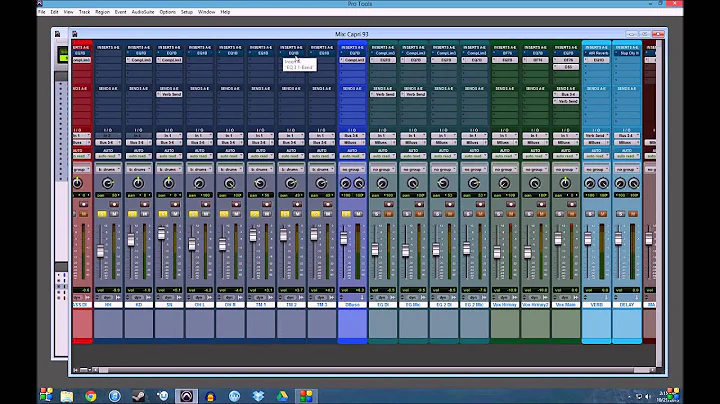
Task: Solo the DELAY track
Action: click(621, 214)
